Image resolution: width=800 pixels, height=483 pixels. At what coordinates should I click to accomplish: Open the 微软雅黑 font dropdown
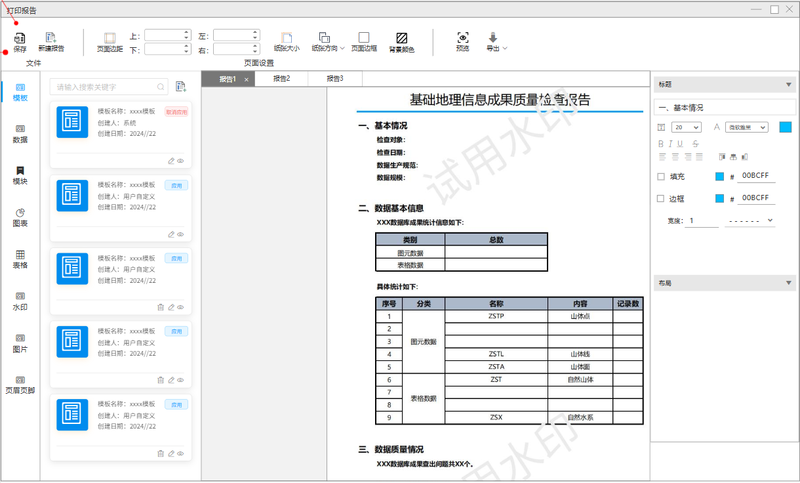click(746, 128)
